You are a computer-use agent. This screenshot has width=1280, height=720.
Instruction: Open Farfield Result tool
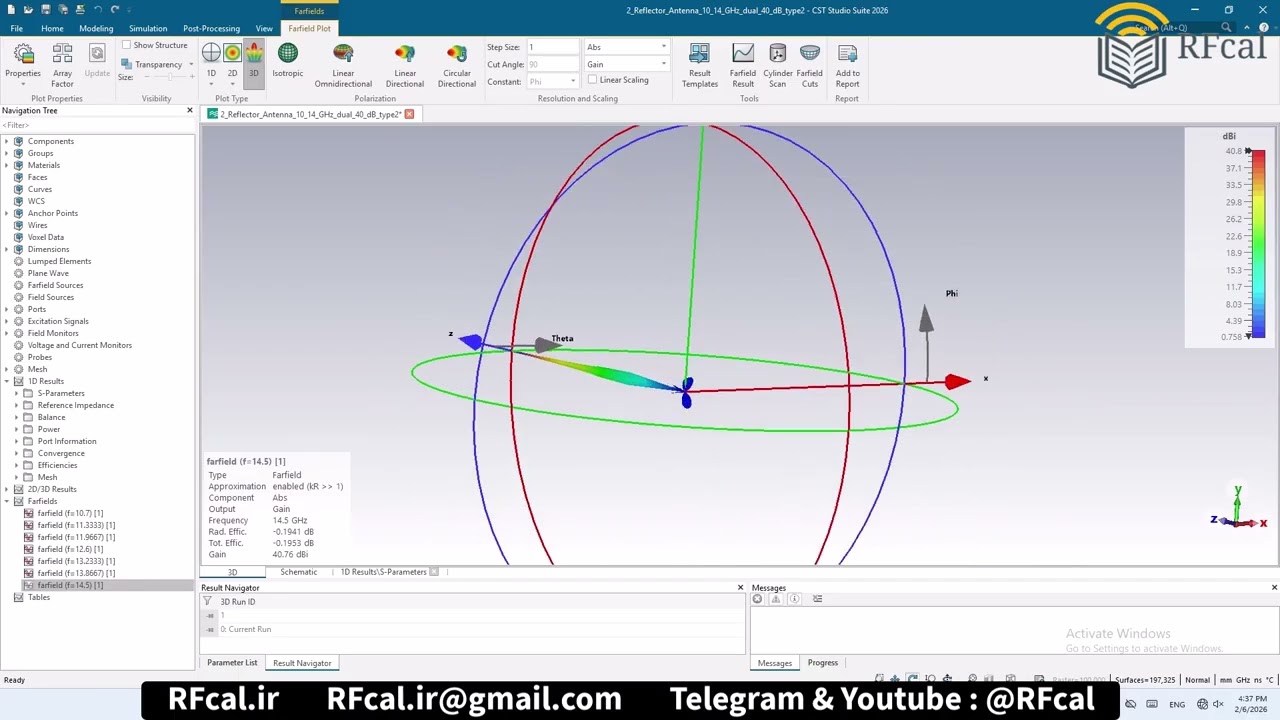(743, 66)
